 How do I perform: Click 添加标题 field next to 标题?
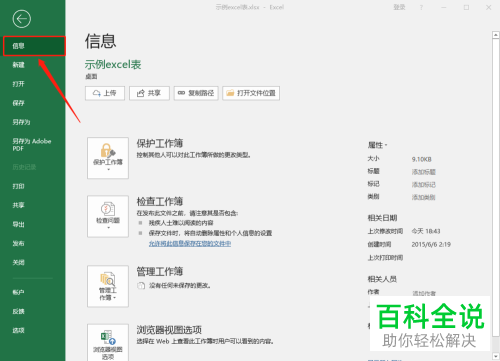[424, 172]
